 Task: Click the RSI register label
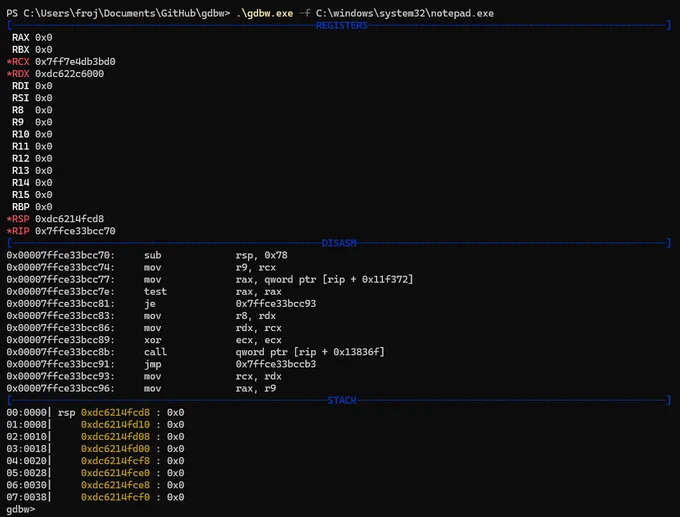20,98
